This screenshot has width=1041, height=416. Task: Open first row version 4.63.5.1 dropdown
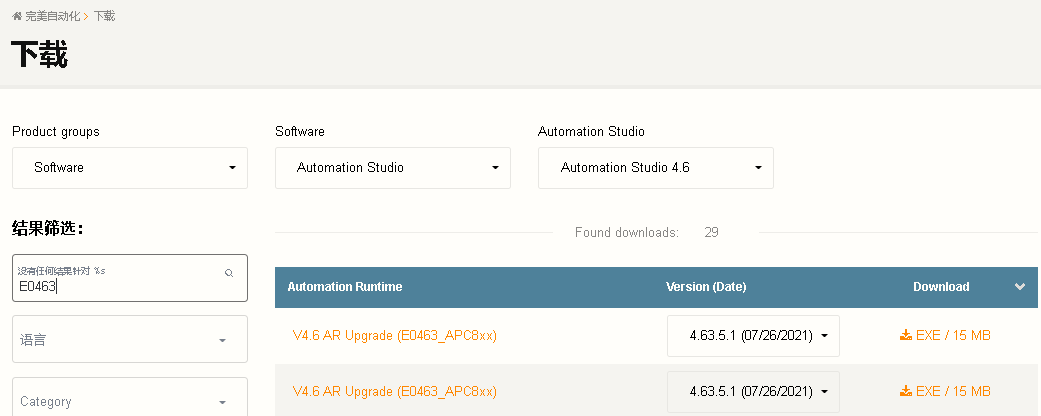[754, 336]
